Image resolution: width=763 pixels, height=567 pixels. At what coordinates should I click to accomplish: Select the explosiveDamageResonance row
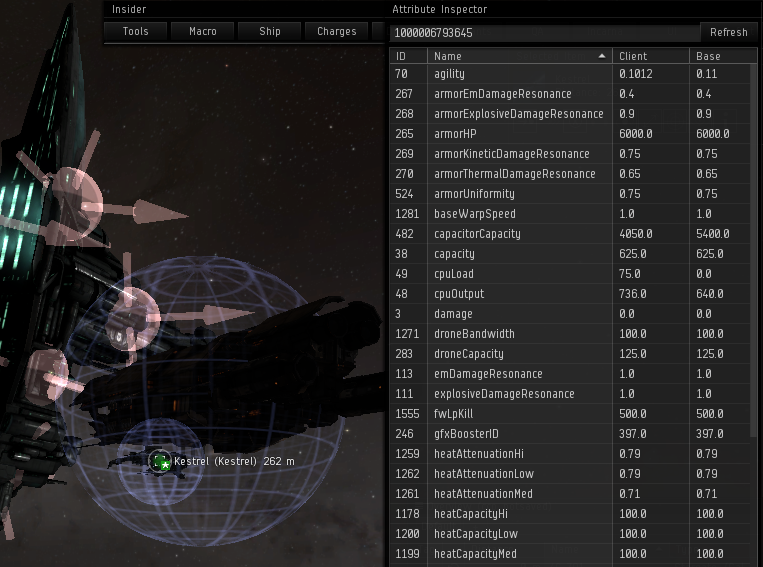(x=570, y=393)
